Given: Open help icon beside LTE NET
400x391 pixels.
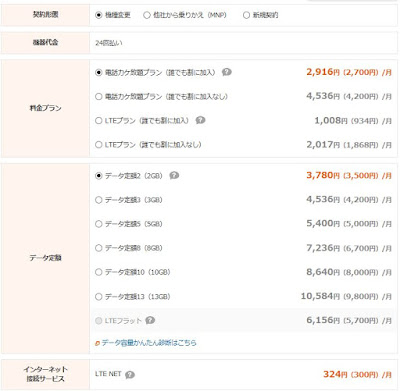Looking at the screenshot, I should point(130,375).
